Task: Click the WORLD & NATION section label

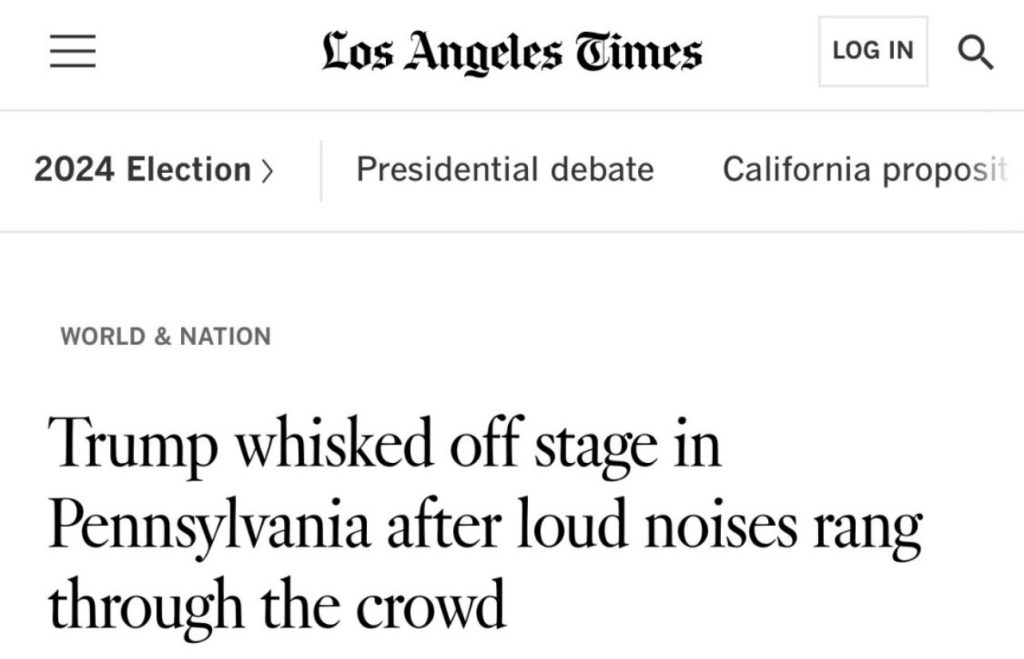Action: click(x=165, y=337)
